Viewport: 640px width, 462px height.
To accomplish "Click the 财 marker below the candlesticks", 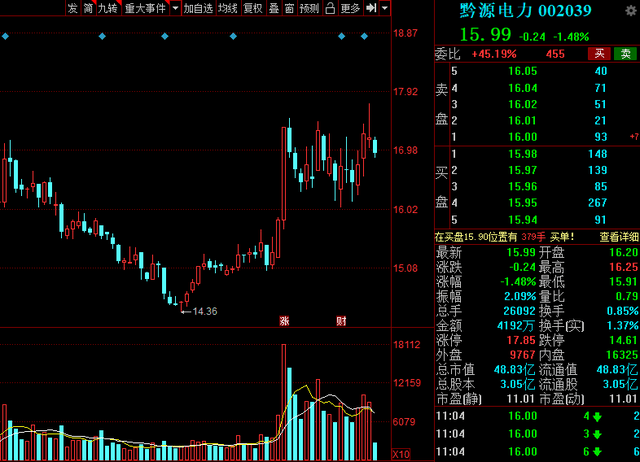I will [341, 321].
